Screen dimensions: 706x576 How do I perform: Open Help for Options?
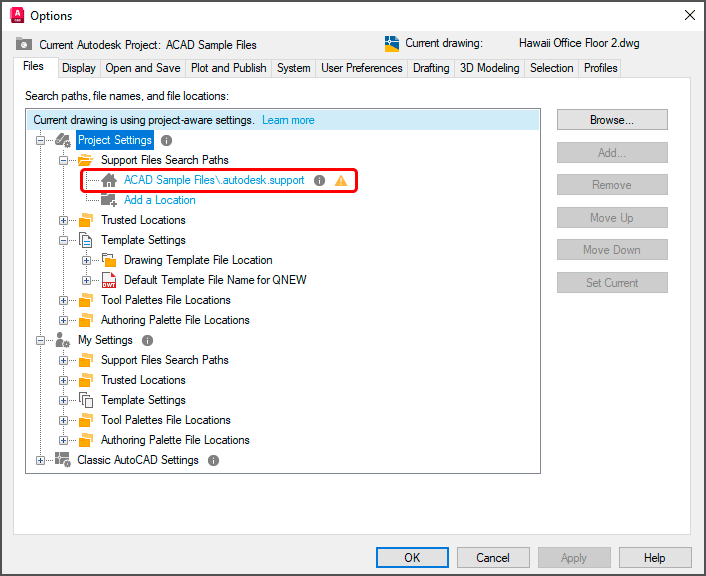pyautogui.click(x=655, y=558)
